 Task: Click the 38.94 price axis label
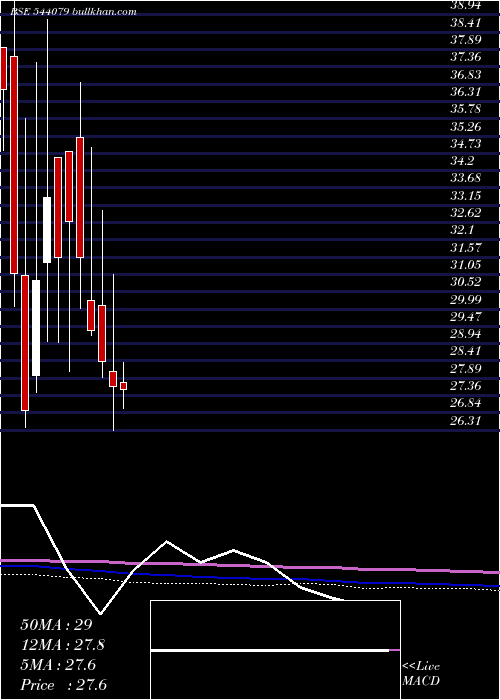click(x=465, y=5)
